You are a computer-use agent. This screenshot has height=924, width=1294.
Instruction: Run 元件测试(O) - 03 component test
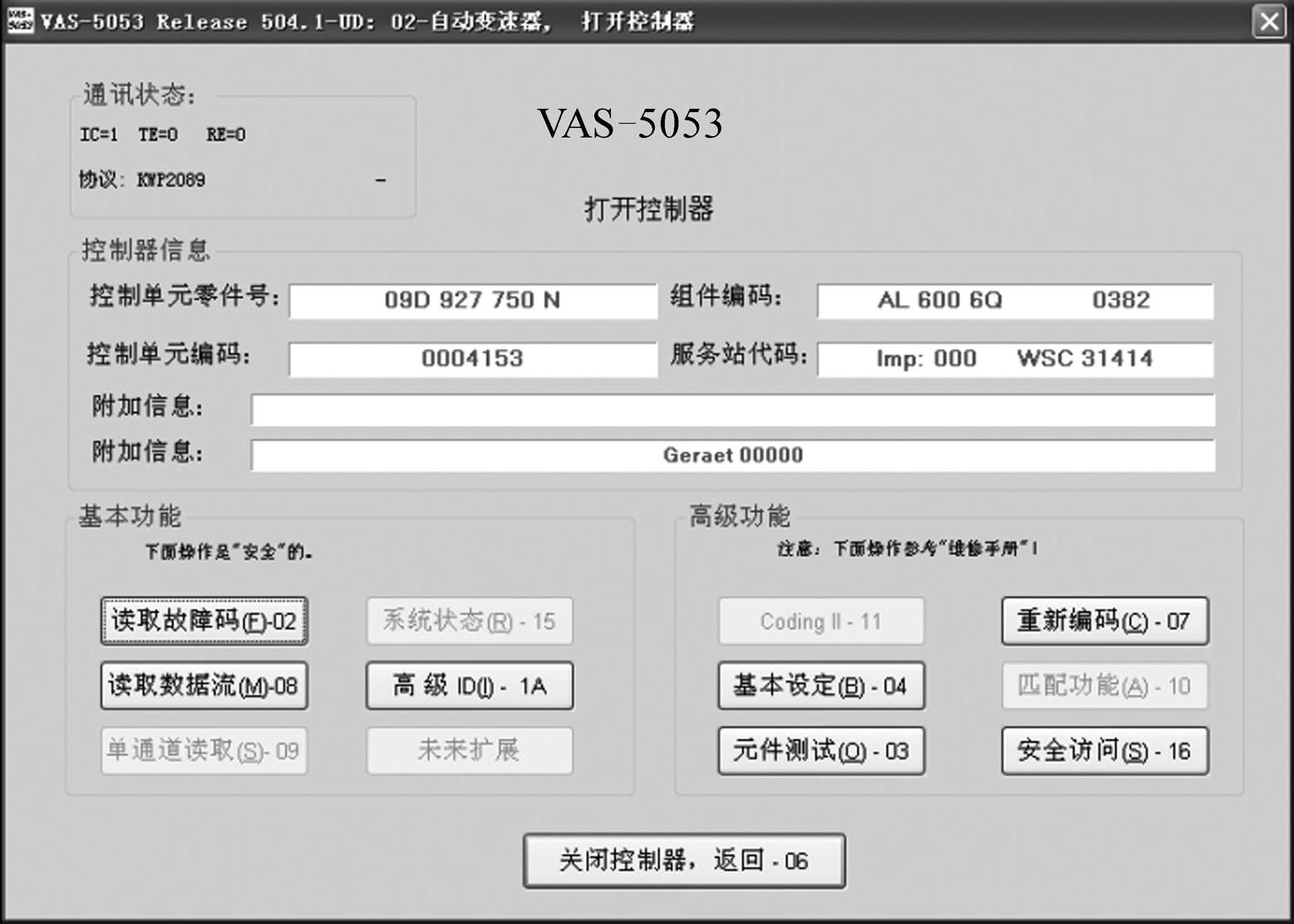821,750
